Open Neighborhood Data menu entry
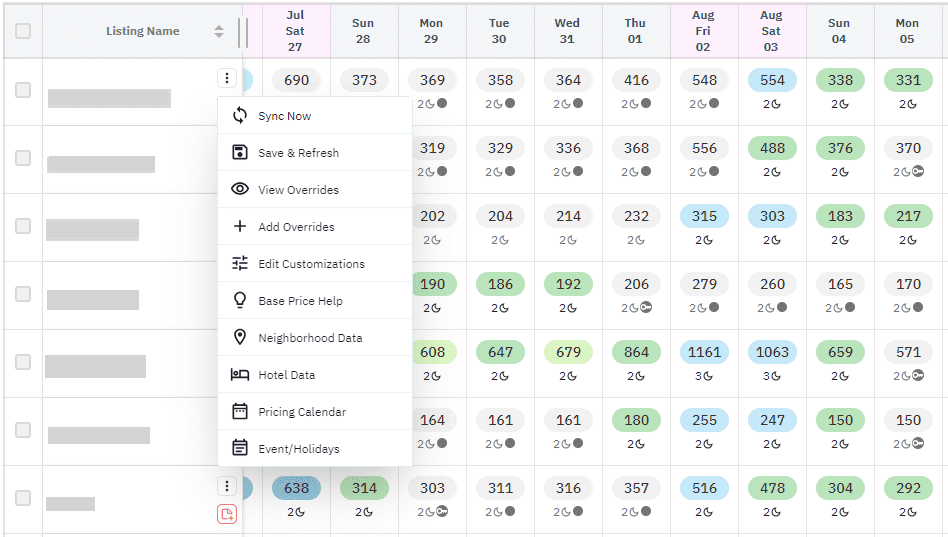Screen dimensions: 948x537 [315, 337]
